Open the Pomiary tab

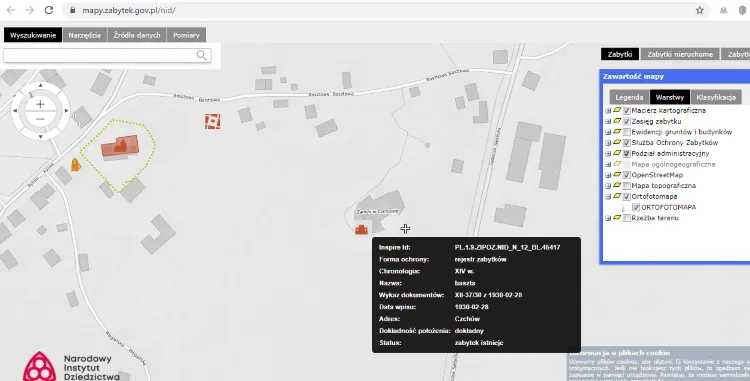tap(186, 35)
